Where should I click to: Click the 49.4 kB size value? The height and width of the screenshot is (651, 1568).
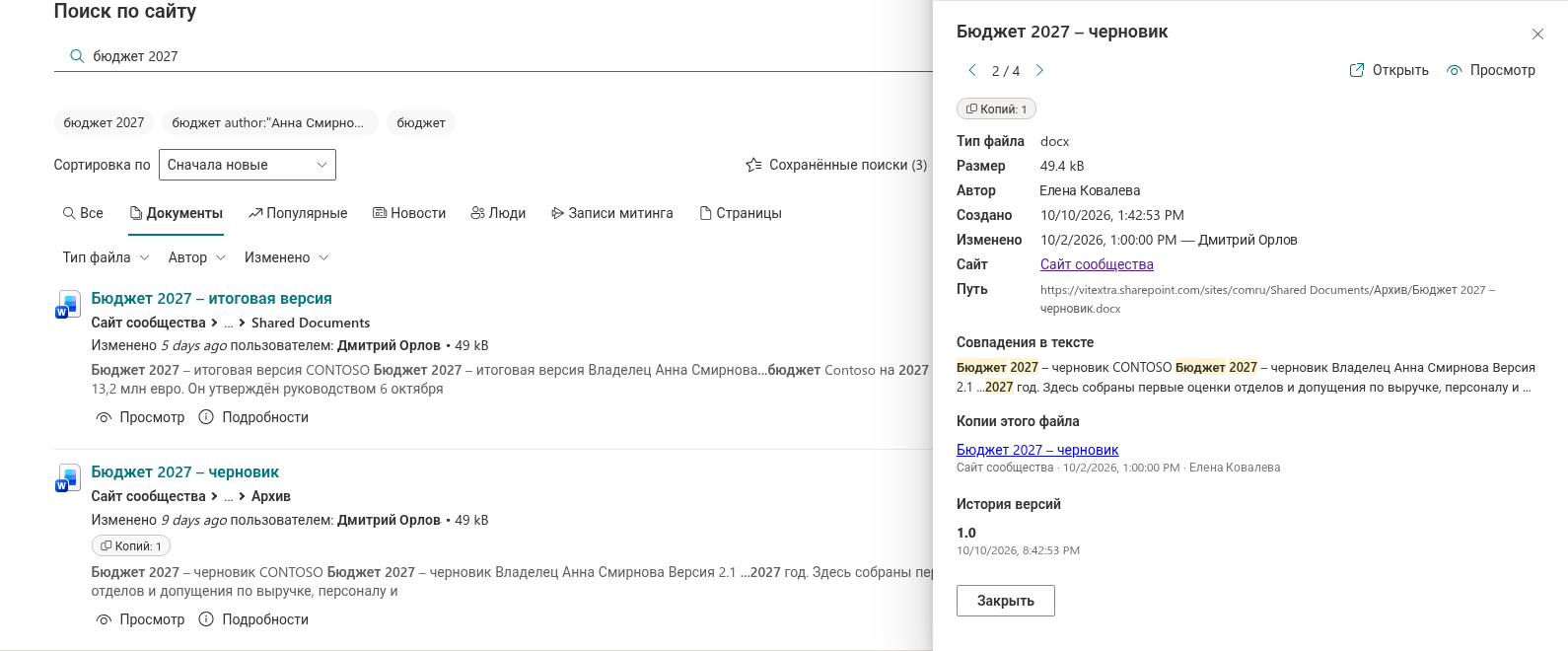(x=1062, y=166)
